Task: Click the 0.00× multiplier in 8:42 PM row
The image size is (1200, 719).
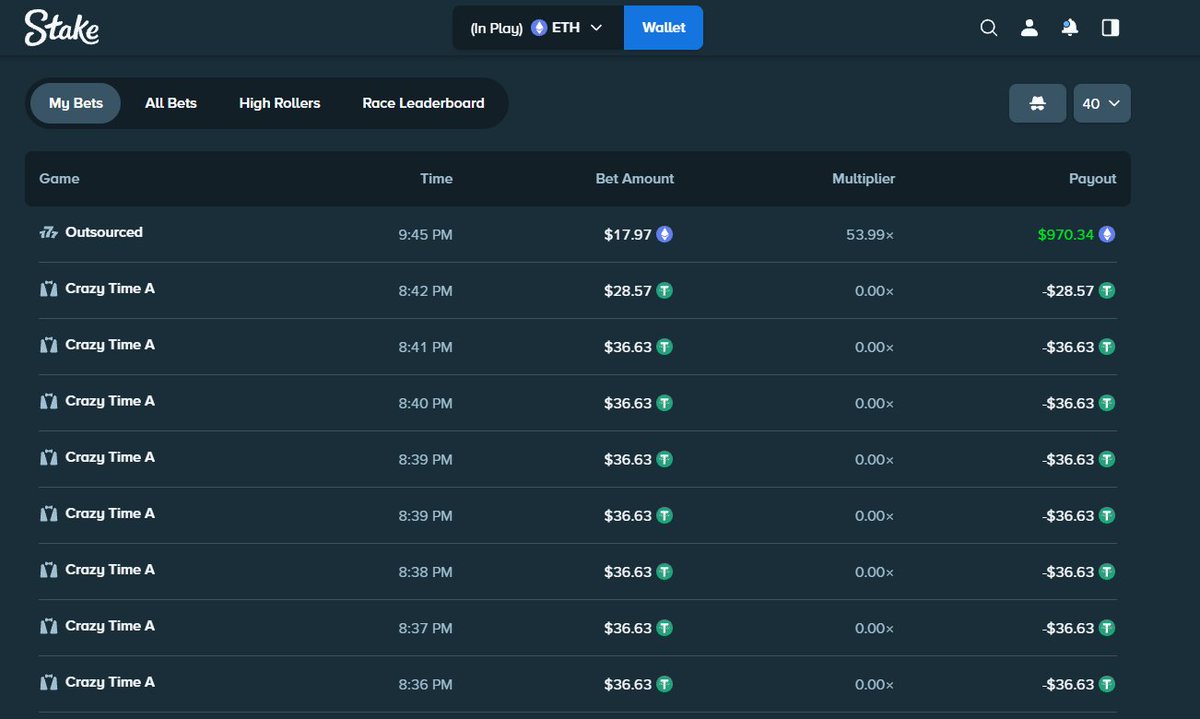Action: point(874,291)
